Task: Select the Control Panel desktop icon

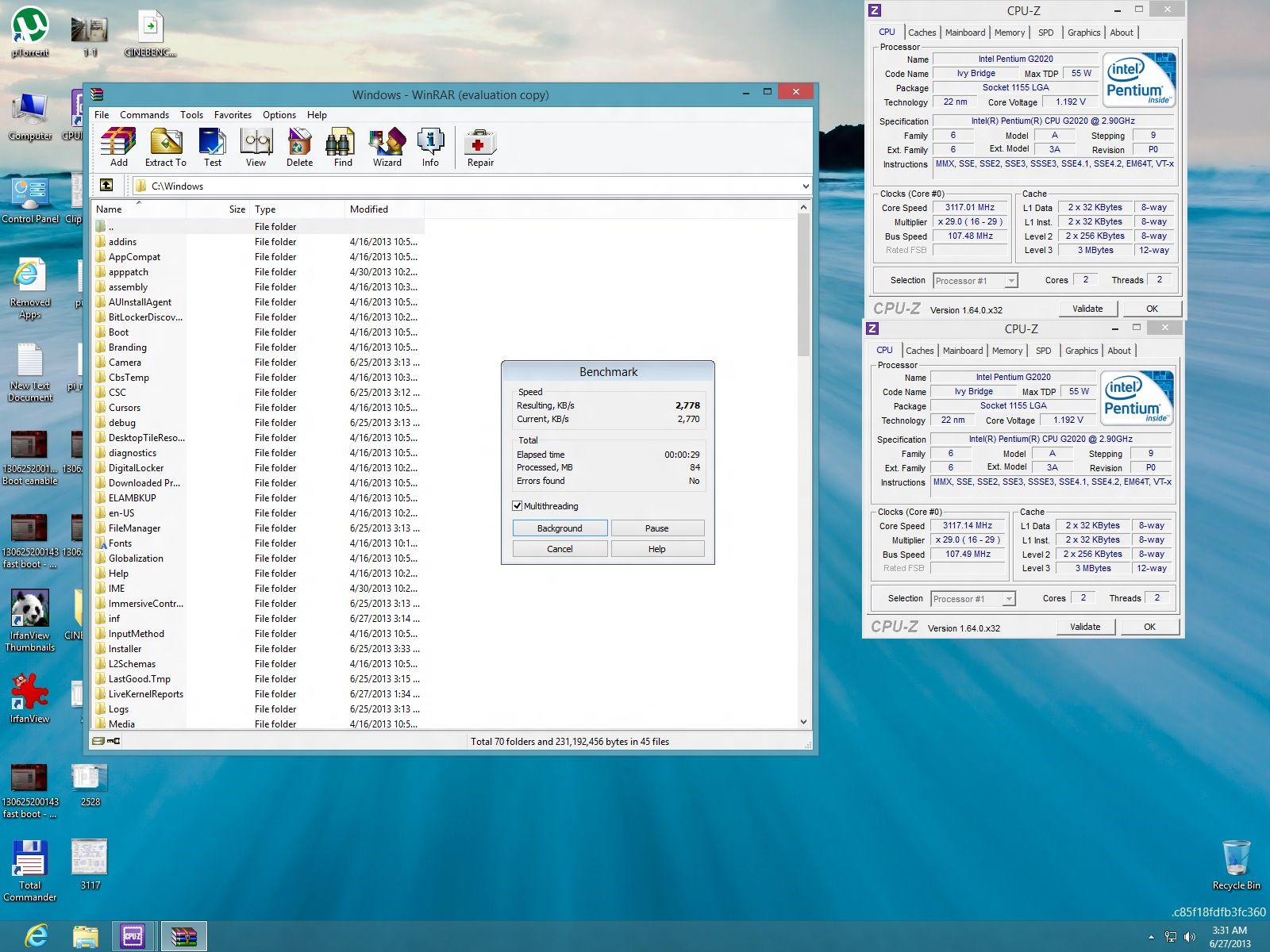Action: (30, 200)
